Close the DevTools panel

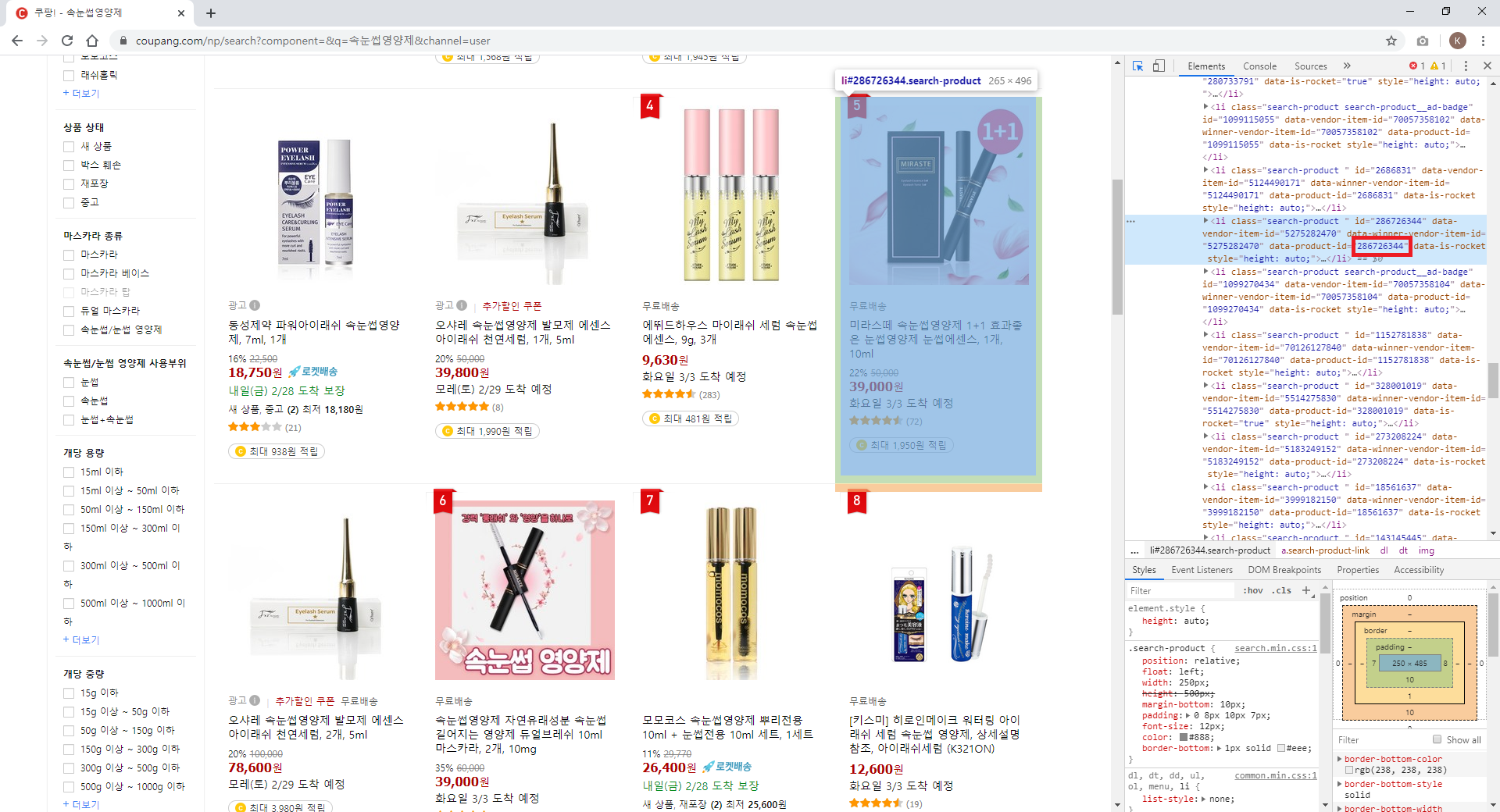point(1487,66)
